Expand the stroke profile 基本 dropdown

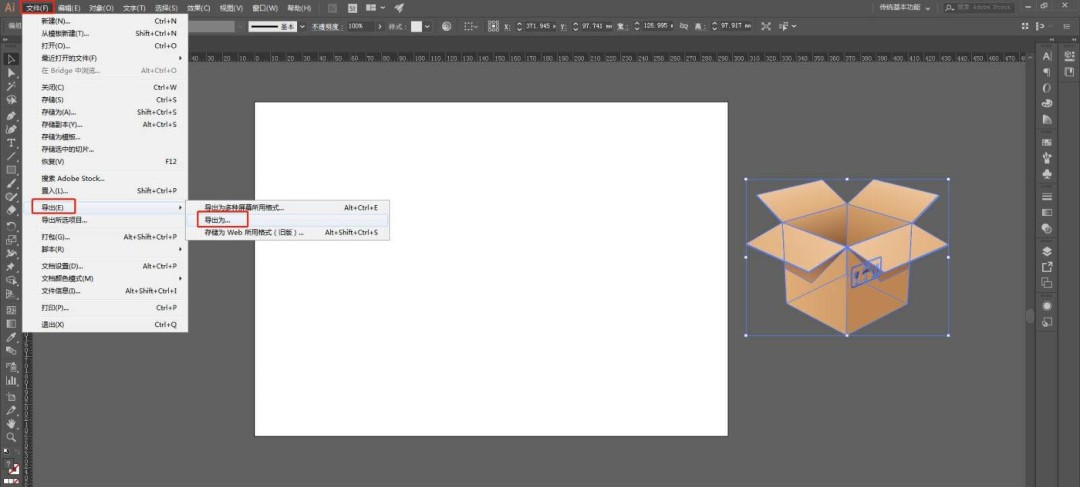[x=302, y=26]
